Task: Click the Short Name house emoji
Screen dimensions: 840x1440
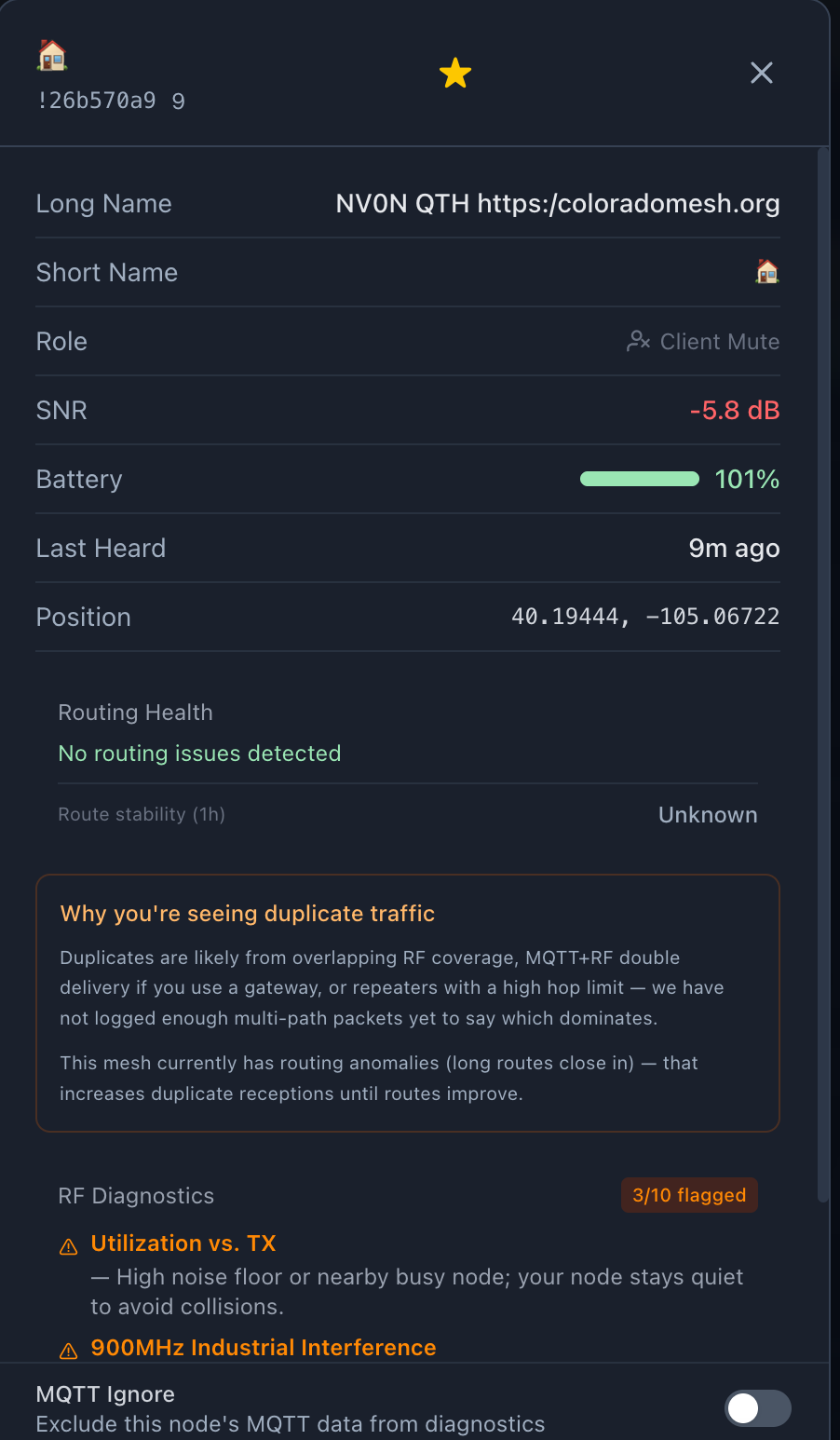Action: pos(766,272)
